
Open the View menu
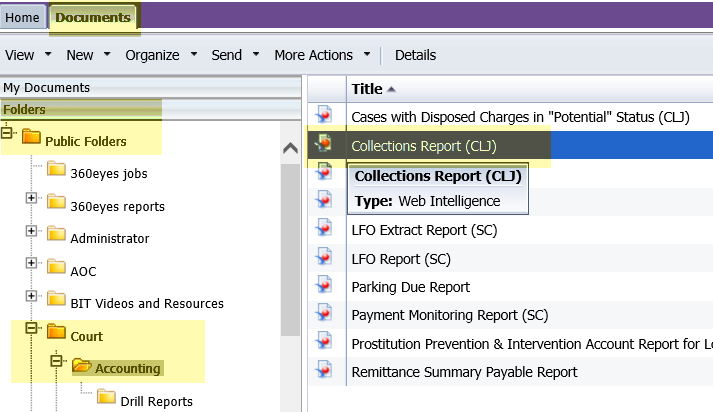point(20,55)
